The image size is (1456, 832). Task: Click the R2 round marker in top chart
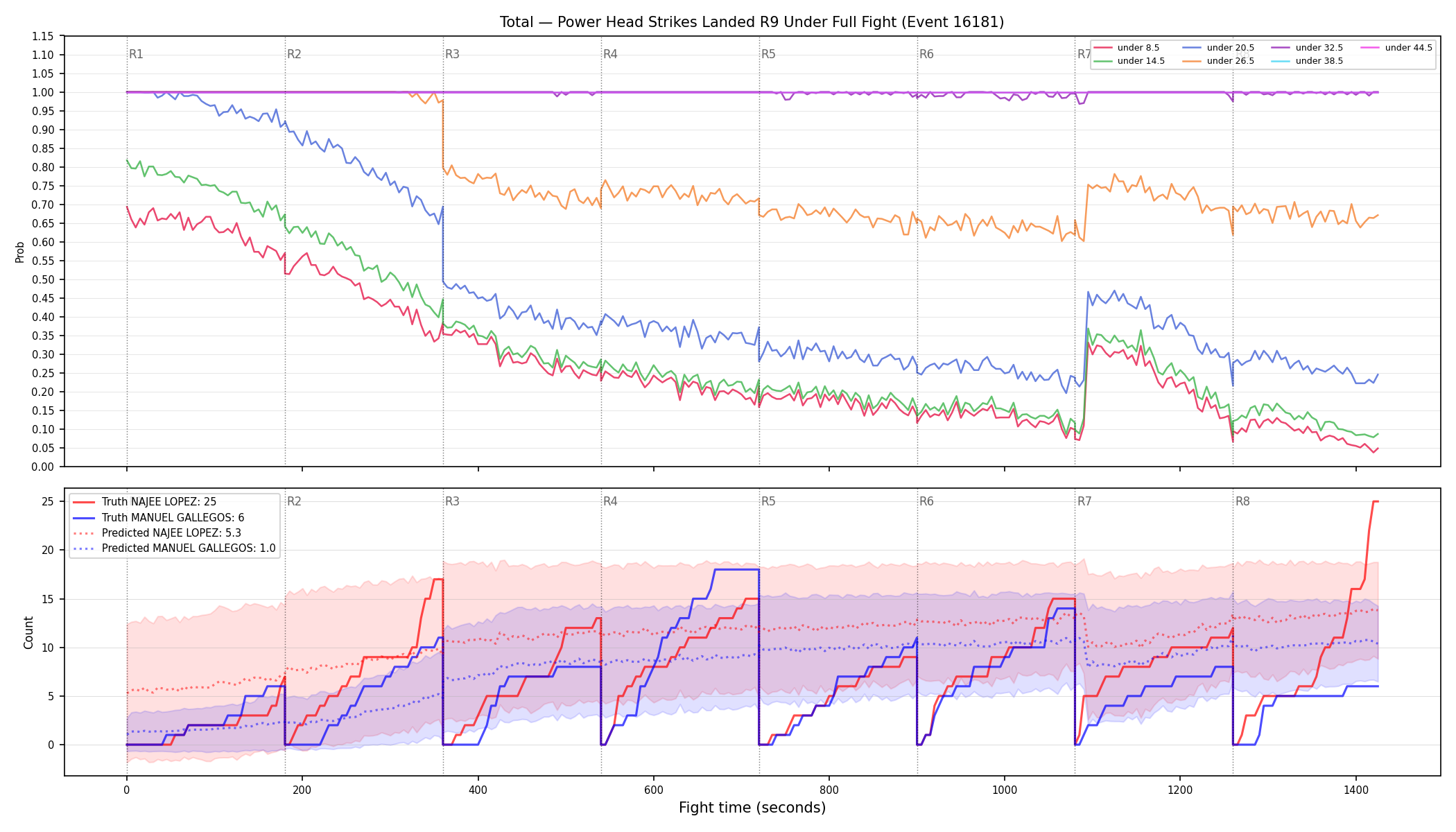(294, 54)
